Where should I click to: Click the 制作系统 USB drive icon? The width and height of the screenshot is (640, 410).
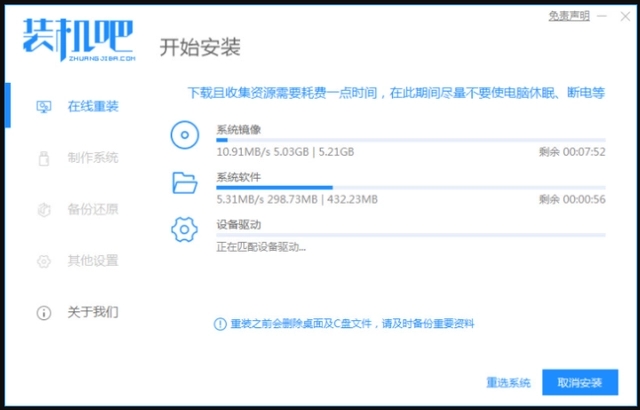tap(44, 158)
